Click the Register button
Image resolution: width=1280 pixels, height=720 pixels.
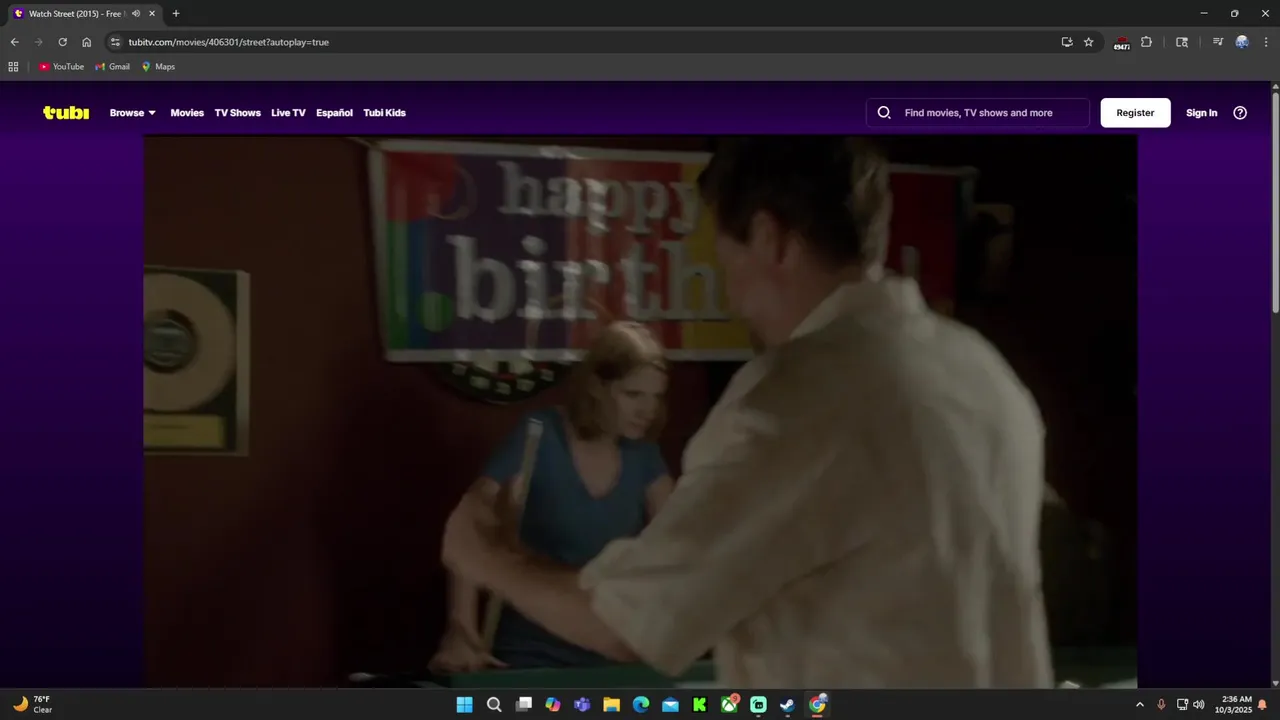tap(1135, 113)
